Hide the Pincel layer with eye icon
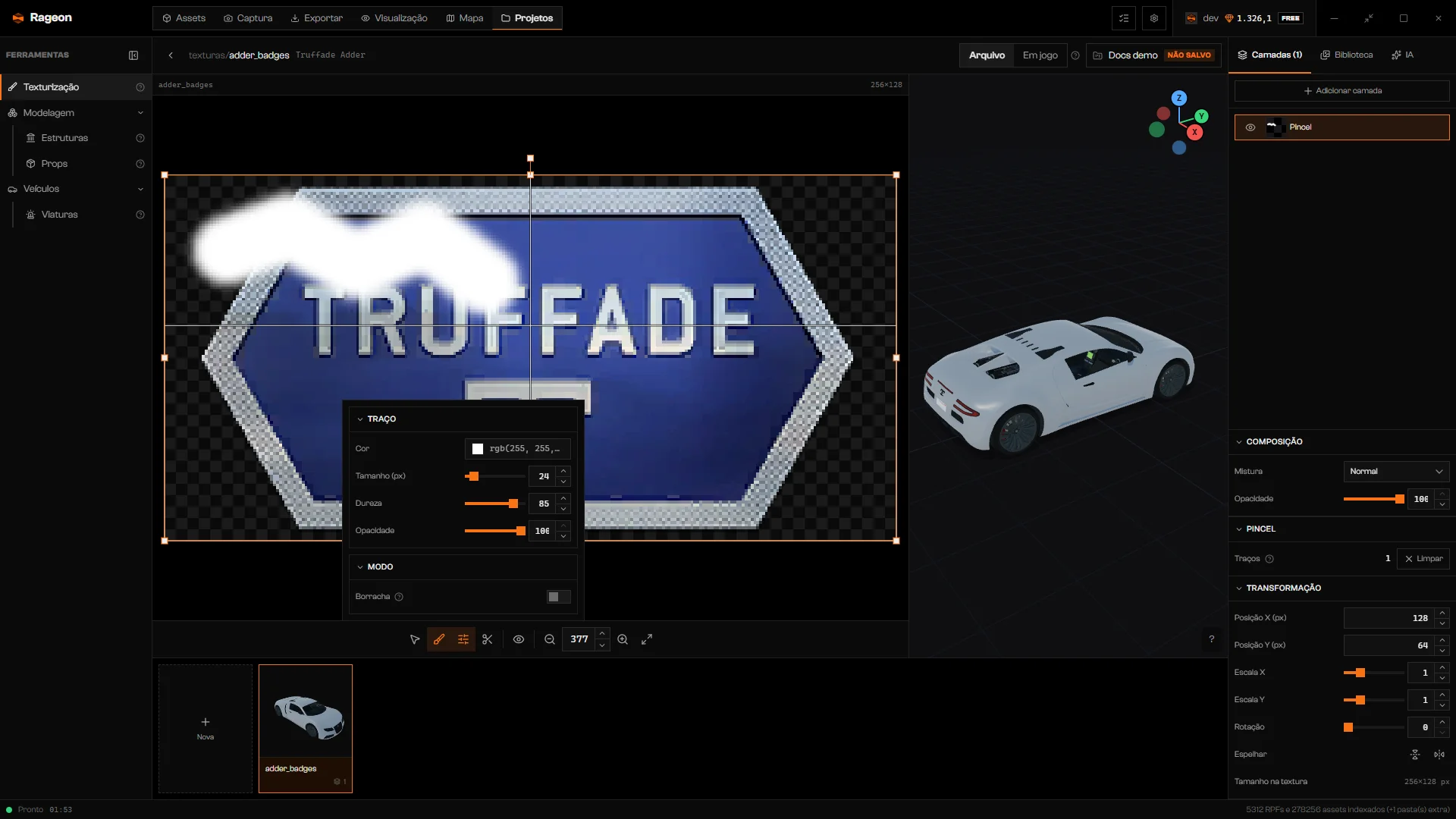The height and width of the screenshot is (819, 1456). pos(1250,127)
